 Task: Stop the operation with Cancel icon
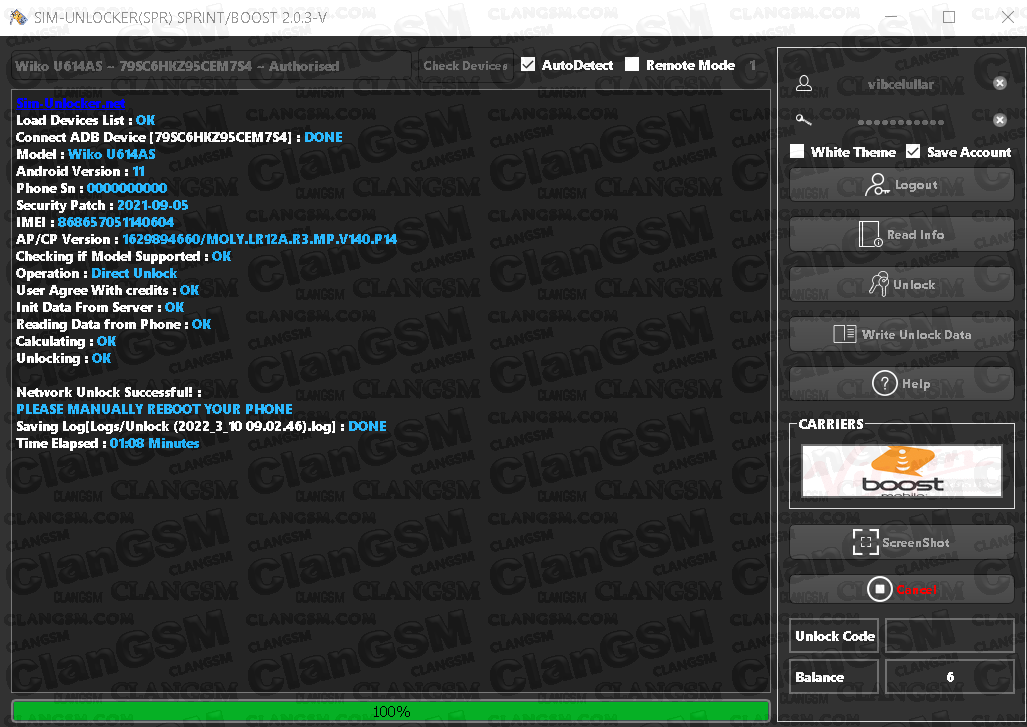tap(878, 590)
